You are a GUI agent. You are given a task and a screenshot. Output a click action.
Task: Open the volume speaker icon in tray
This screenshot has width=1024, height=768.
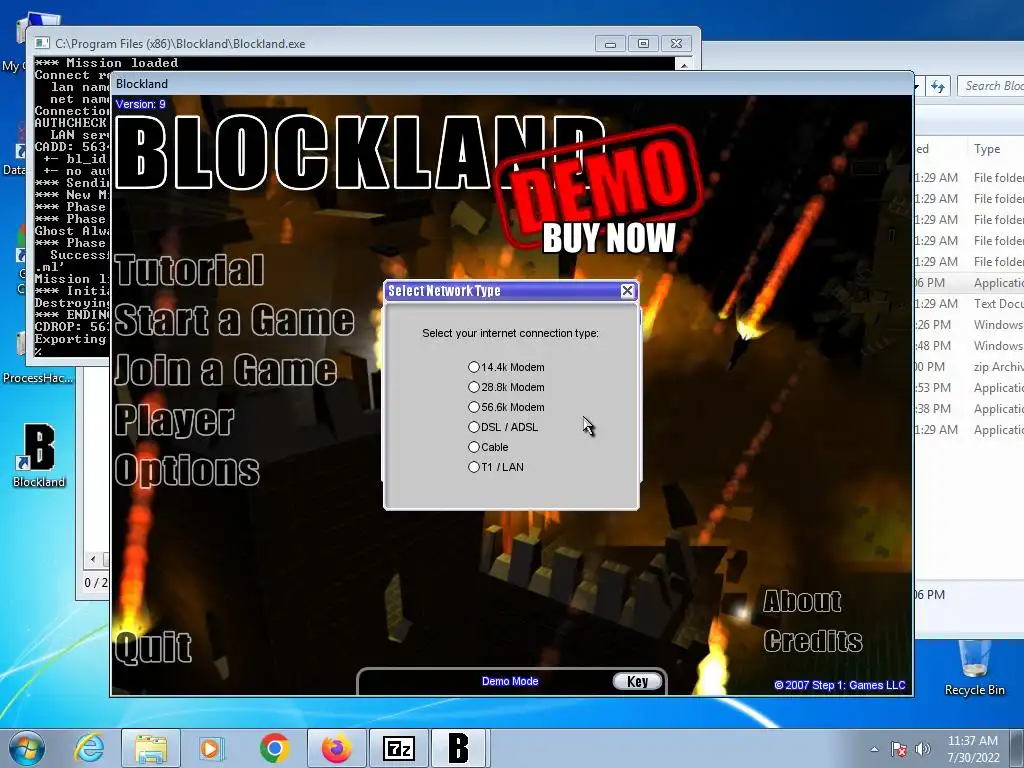click(923, 749)
